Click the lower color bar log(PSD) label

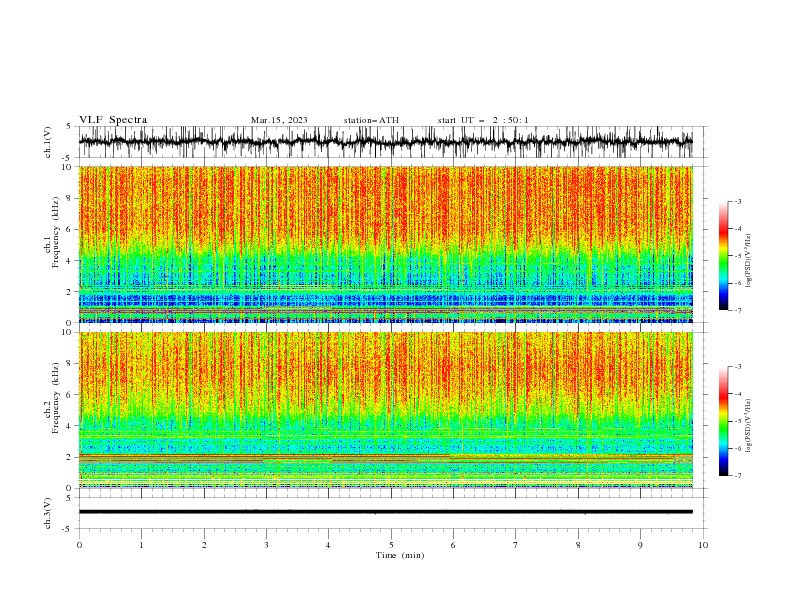point(749,425)
